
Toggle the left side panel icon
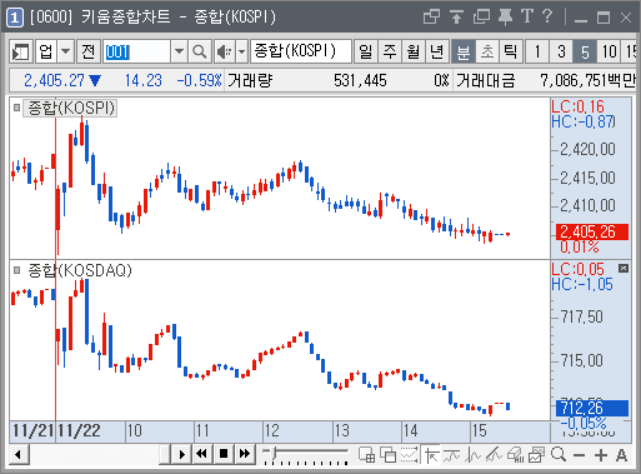click(20, 52)
